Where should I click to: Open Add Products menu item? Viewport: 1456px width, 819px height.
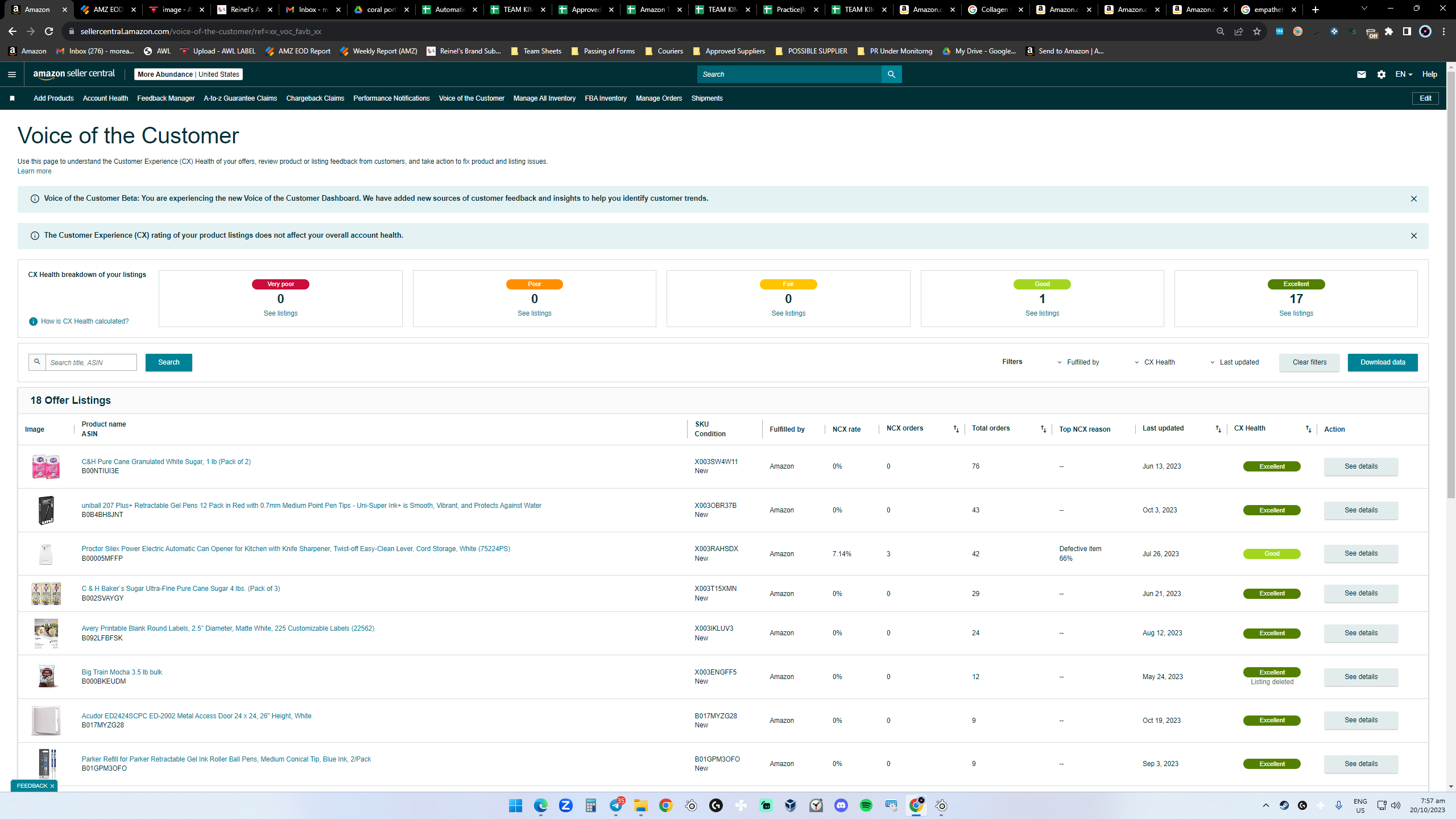53,98
